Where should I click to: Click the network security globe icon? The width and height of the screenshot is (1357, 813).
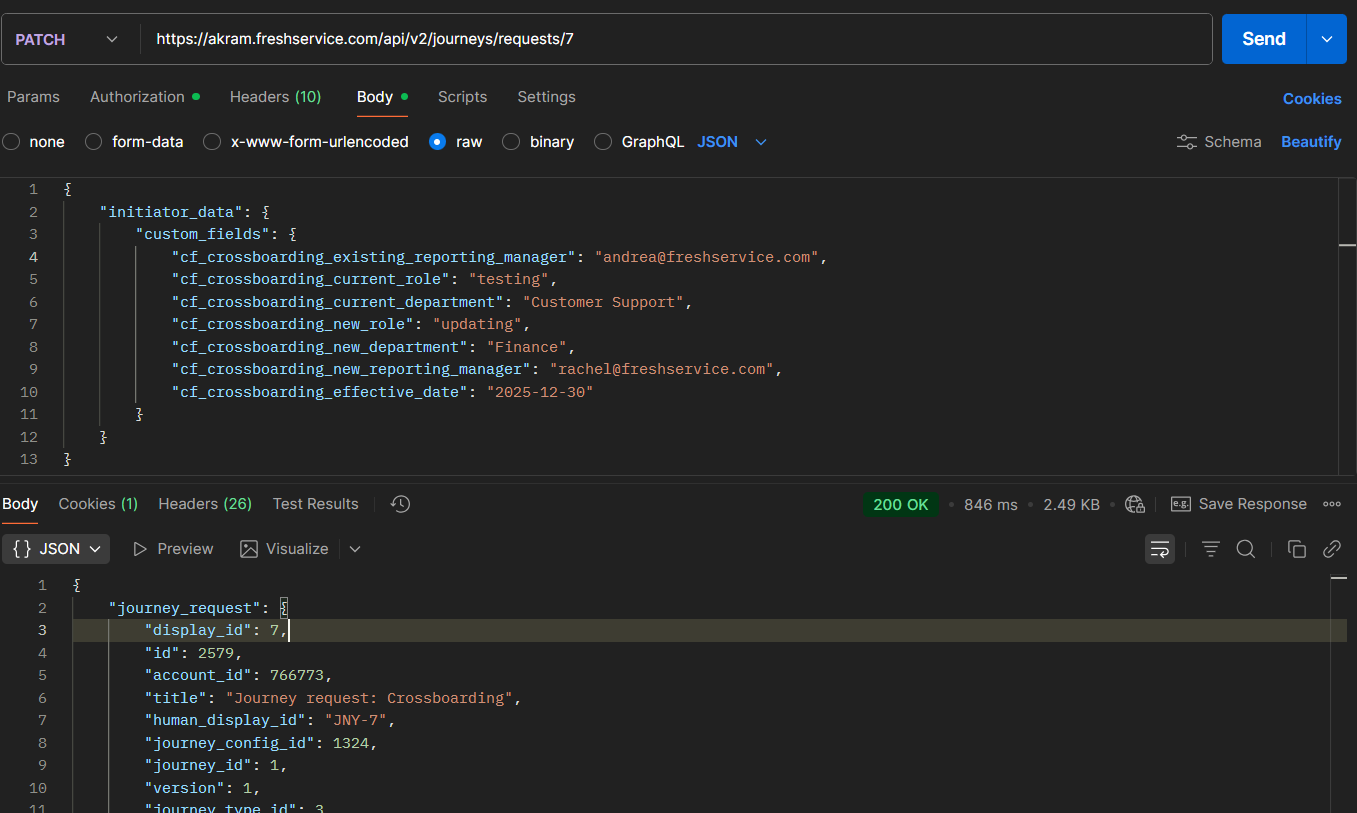[1134, 504]
